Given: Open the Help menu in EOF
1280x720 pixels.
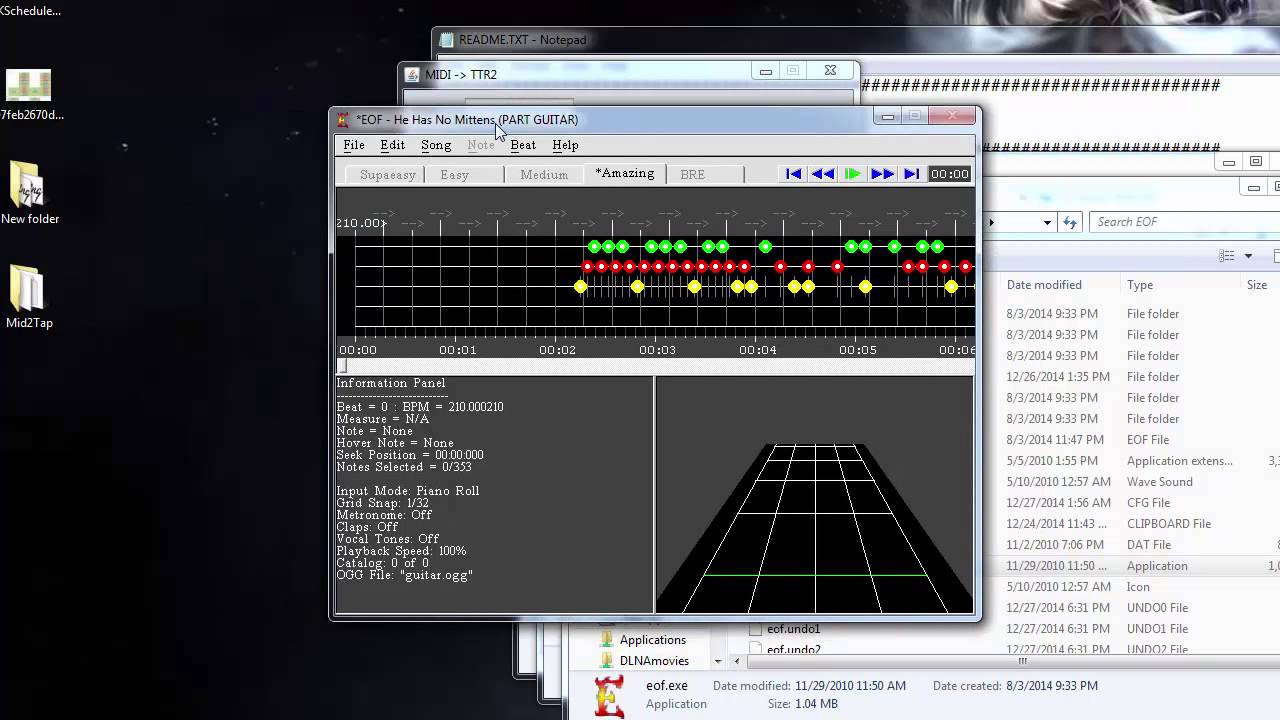Looking at the screenshot, I should [x=565, y=145].
